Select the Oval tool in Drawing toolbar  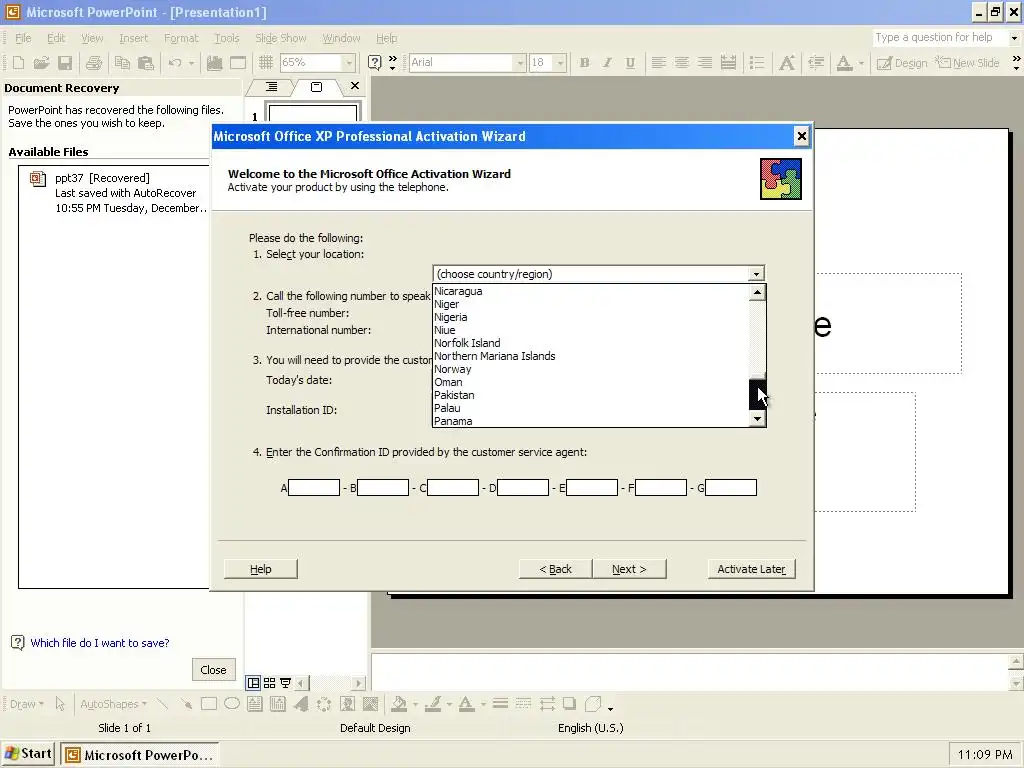[x=232, y=704]
